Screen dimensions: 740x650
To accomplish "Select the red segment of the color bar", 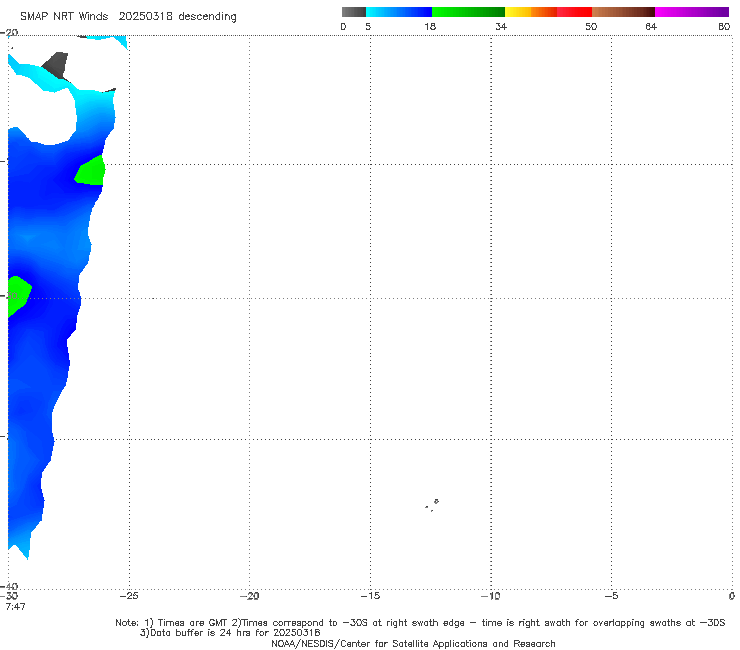I will point(574,12).
